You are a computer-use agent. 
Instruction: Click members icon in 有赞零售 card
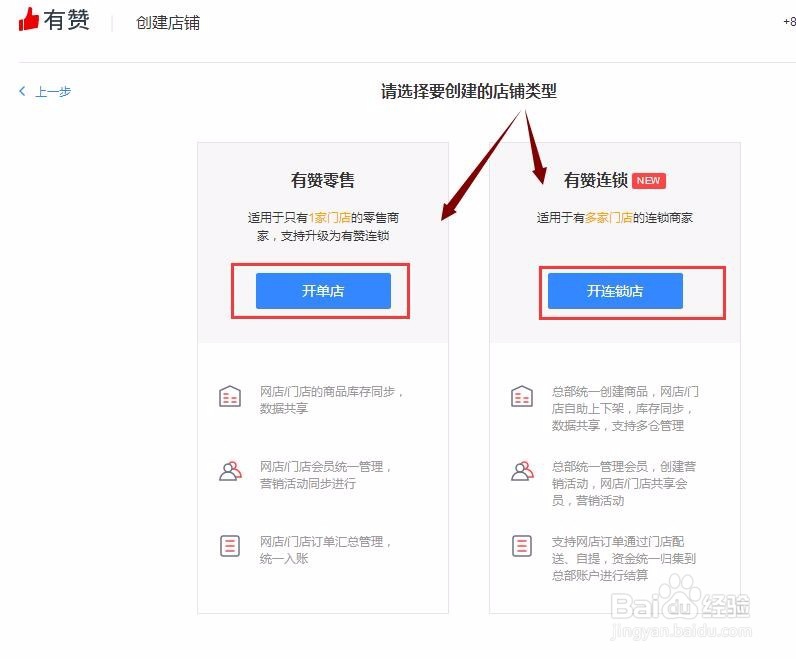click(230, 471)
